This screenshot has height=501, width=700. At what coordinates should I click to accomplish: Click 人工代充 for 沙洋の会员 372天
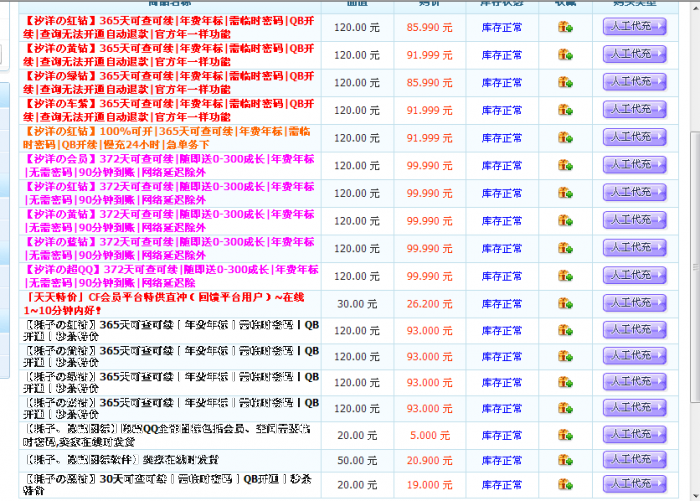pyautogui.click(x=634, y=165)
